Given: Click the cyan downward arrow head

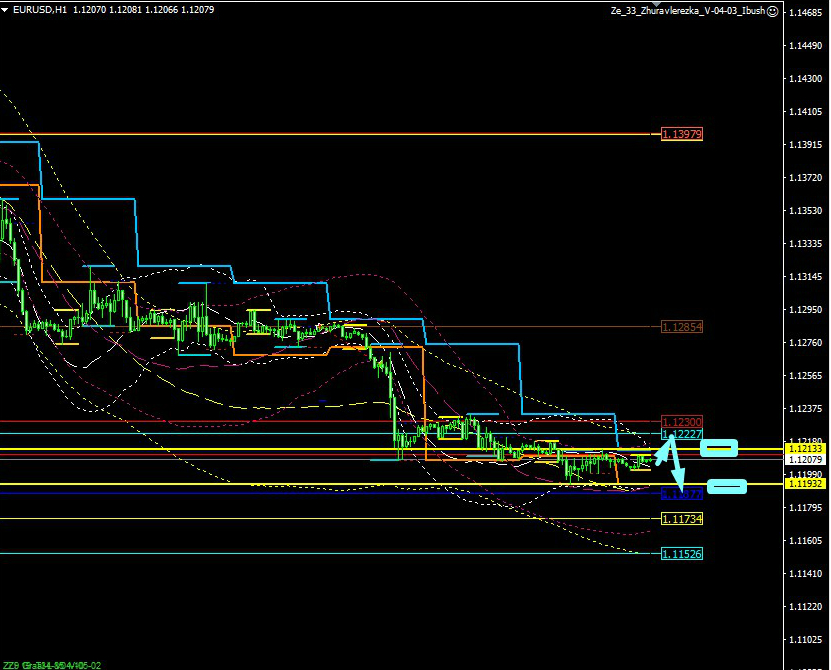Looking at the screenshot, I should tap(681, 486).
